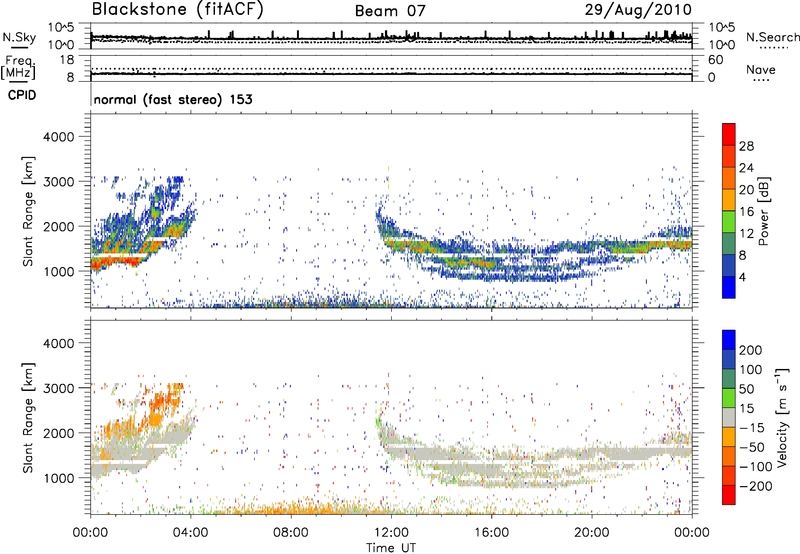Click '1000' tick on the Velocity panel axis
This screenshot has height=554, width=800.
(58, 479)
